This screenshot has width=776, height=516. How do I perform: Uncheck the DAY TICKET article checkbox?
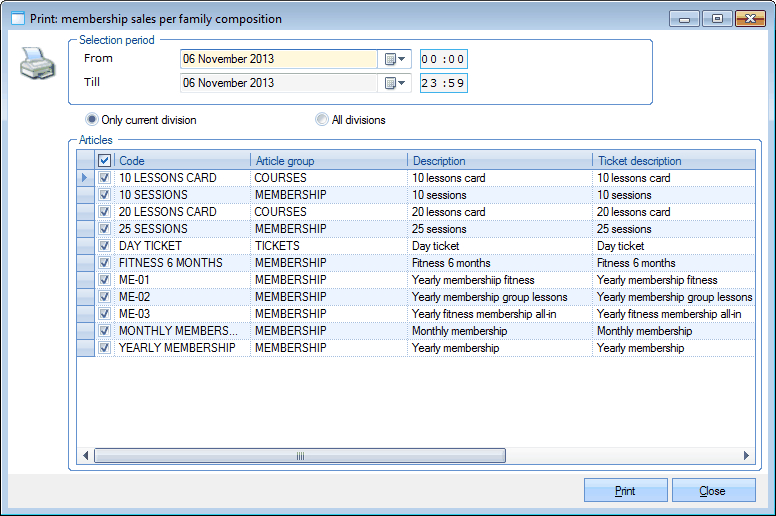[x=105, y=246]
